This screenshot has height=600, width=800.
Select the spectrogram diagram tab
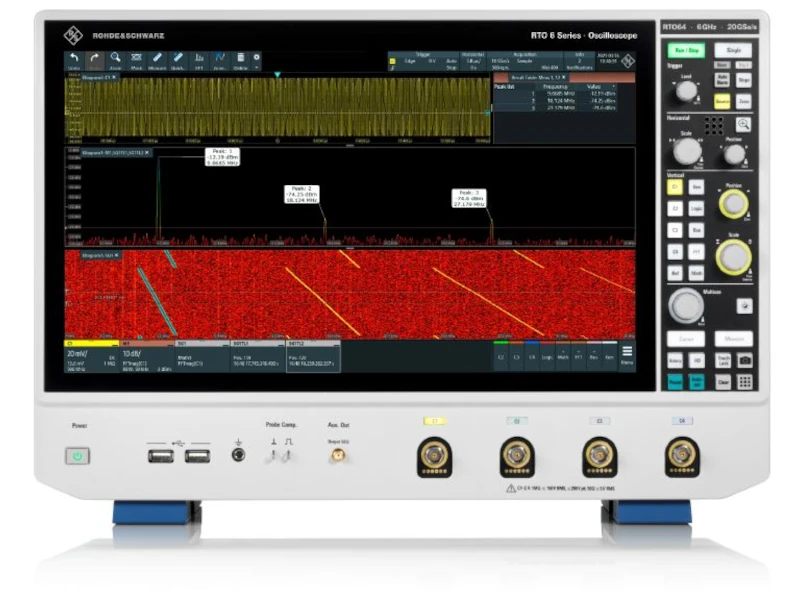click(99, 256)
